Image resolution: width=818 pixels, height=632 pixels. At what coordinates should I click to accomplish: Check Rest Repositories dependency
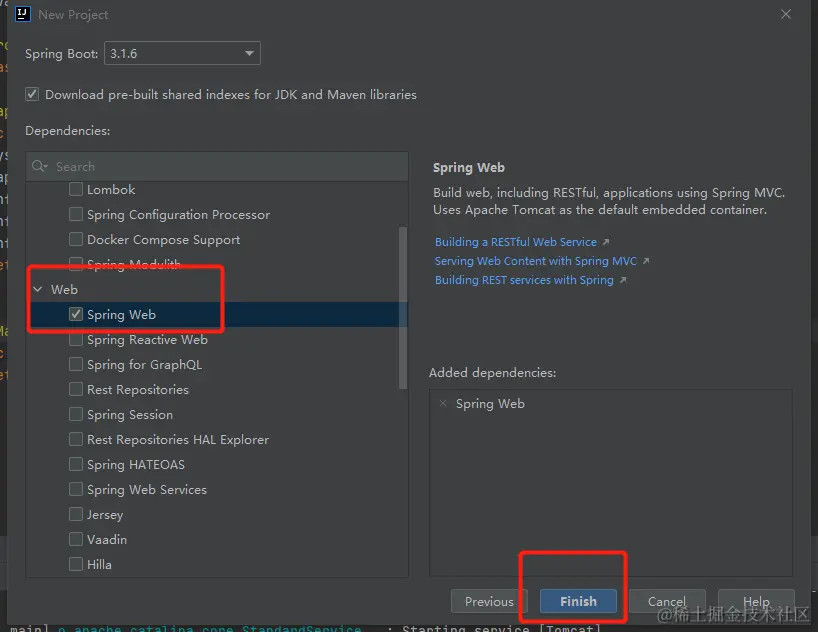pyautogui.click(x=76, y=389)
